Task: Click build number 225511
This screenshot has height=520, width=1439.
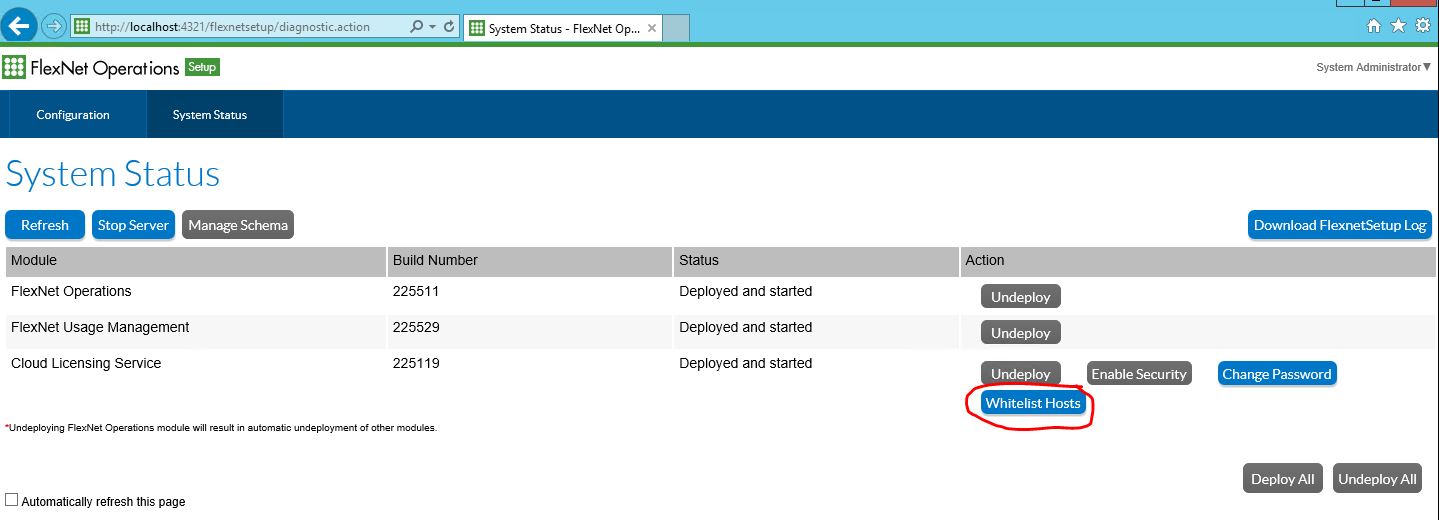Action: coord(416,292)
